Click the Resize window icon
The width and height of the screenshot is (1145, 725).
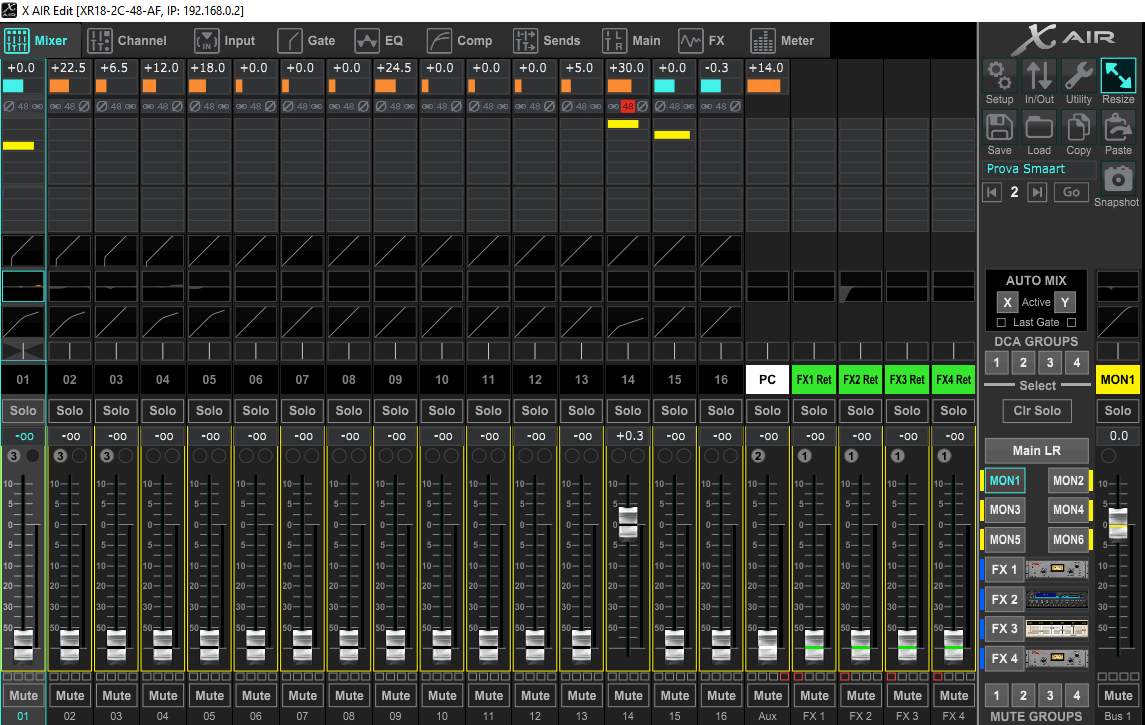[x=1118, y=76]
